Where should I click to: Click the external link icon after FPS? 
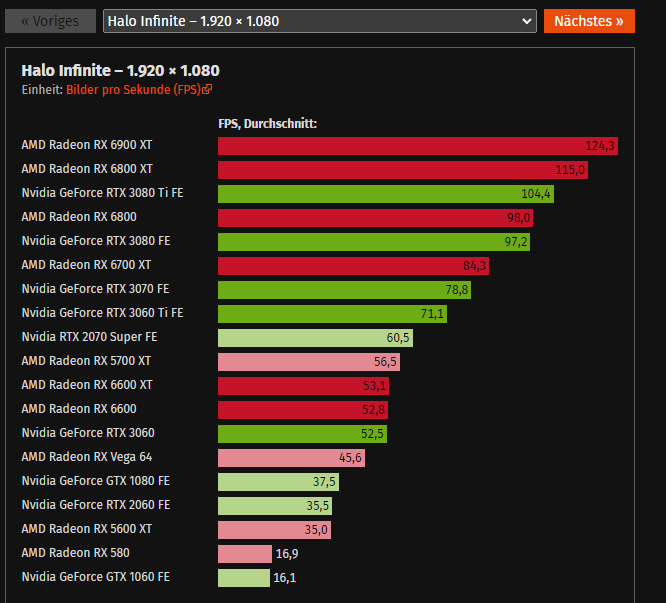[x=207, y=89]
